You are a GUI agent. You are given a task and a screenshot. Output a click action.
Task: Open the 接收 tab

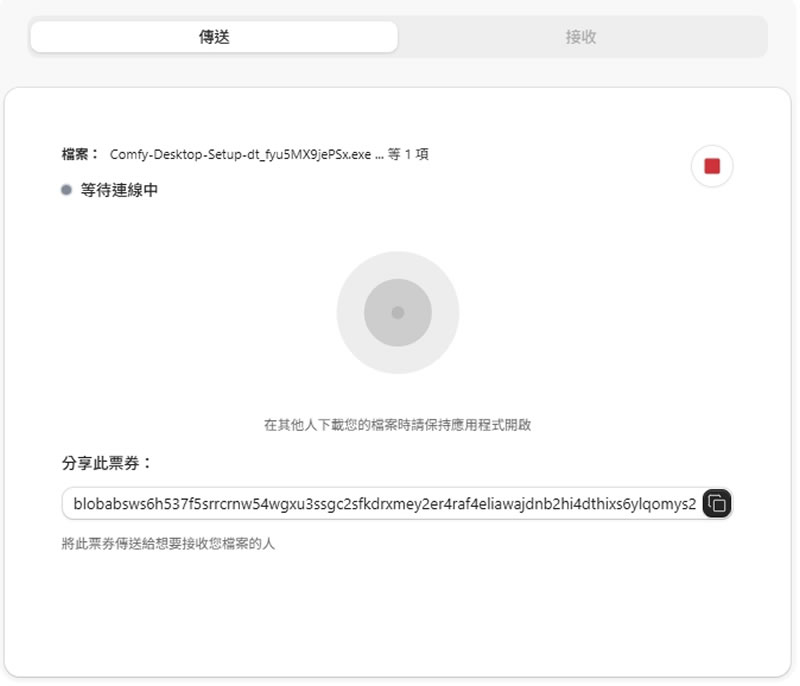581,37
